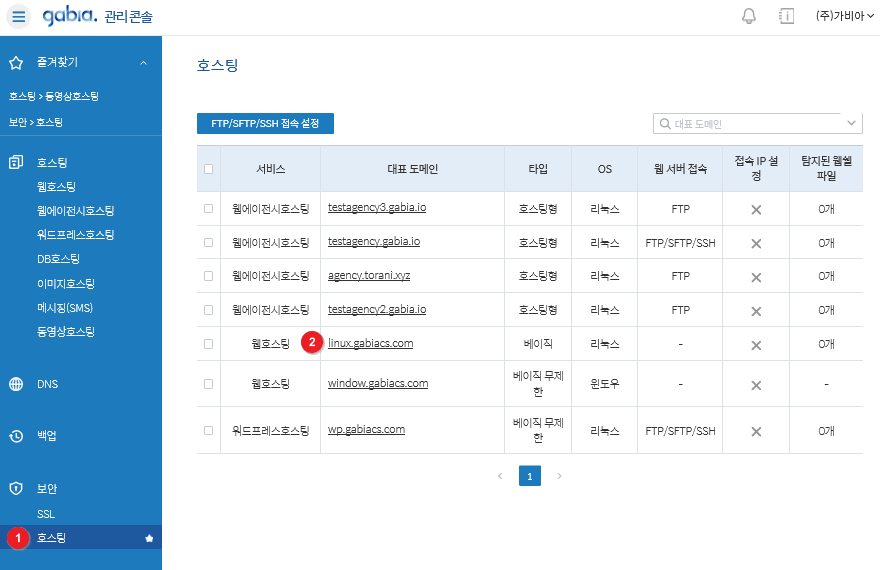Check the testagency2.gabia.io row checkbox
This screenshot has height=570, width=880.
coord(209,310)
